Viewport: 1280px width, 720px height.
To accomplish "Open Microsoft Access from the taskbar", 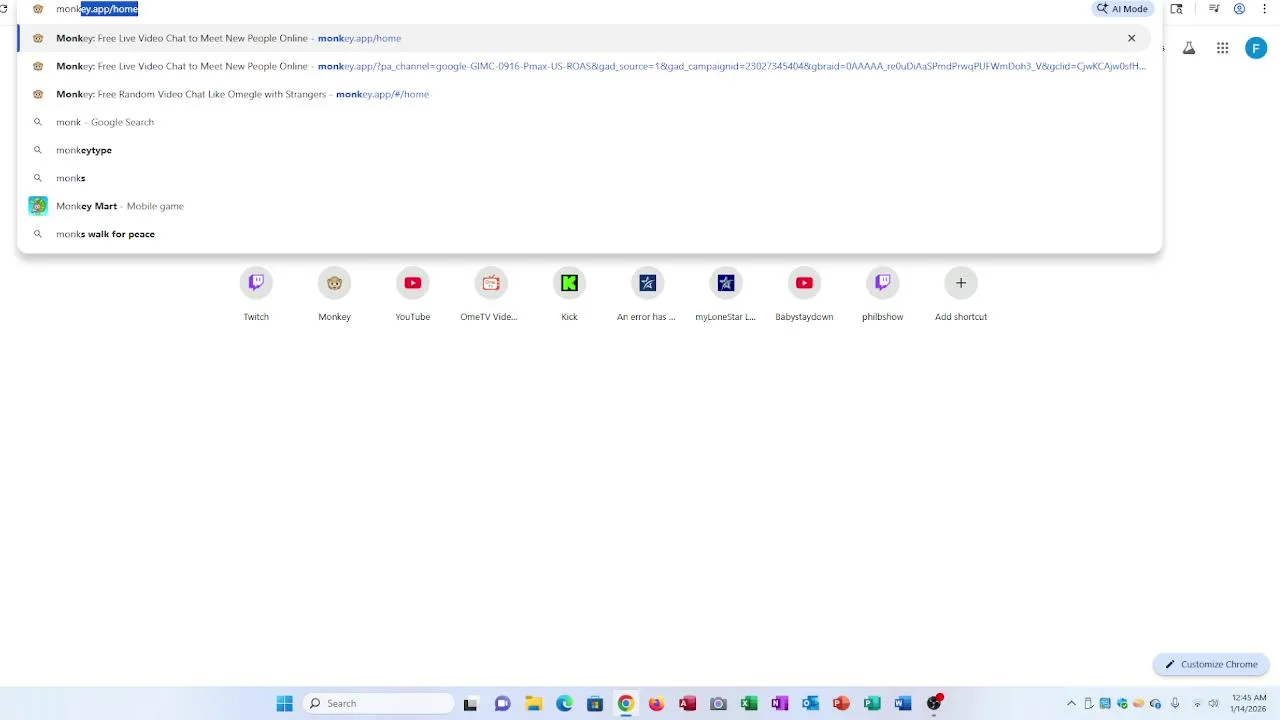I will coord(687,703).
